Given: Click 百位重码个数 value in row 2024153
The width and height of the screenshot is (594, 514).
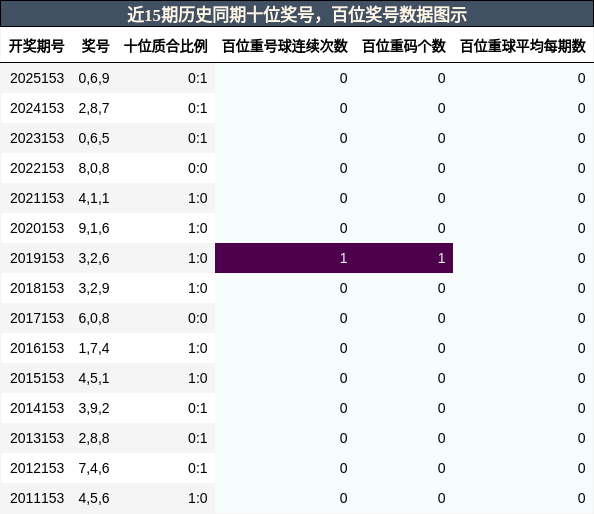Looking at the screenshot, I should pyautogui.click(x=441, y=108).
